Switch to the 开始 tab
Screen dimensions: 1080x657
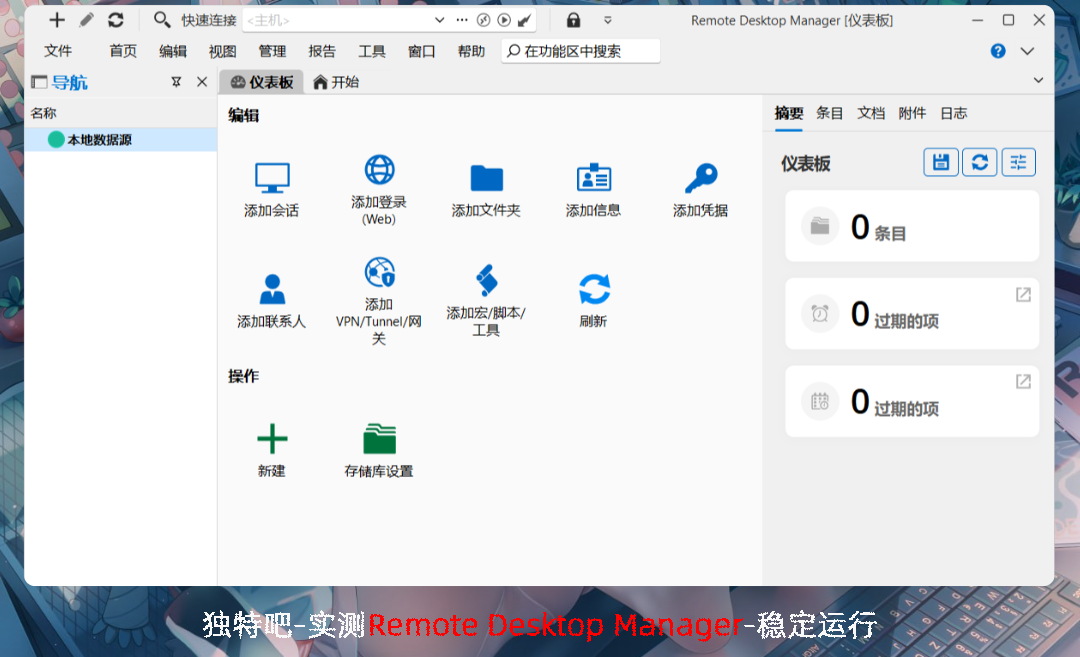pyautogui.click(x=336, y=82)
